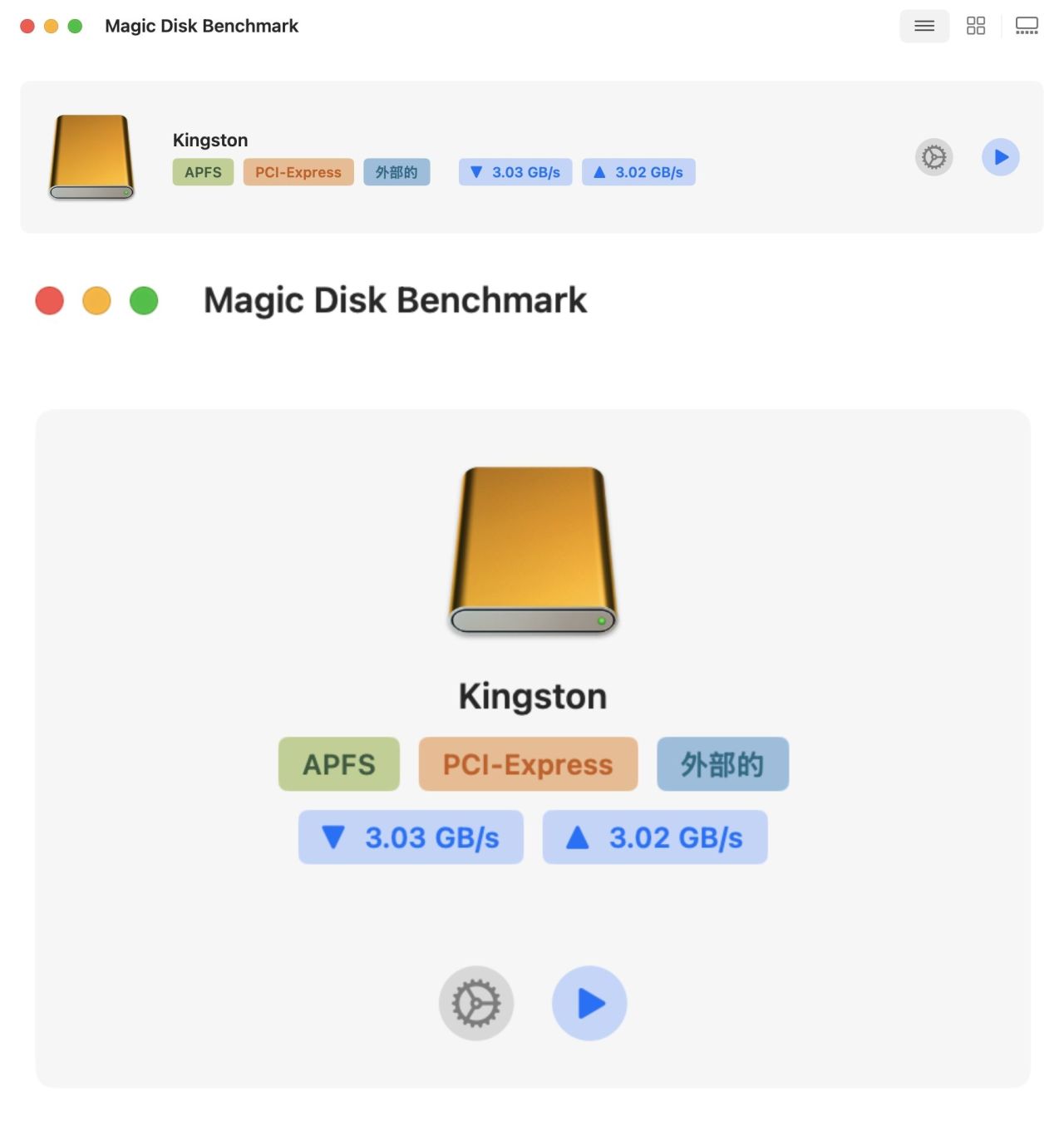Click the small 3.03 GB/s read speed badge
Image resolution: width=1064 pixels, height=1126 pixels.
515,172
